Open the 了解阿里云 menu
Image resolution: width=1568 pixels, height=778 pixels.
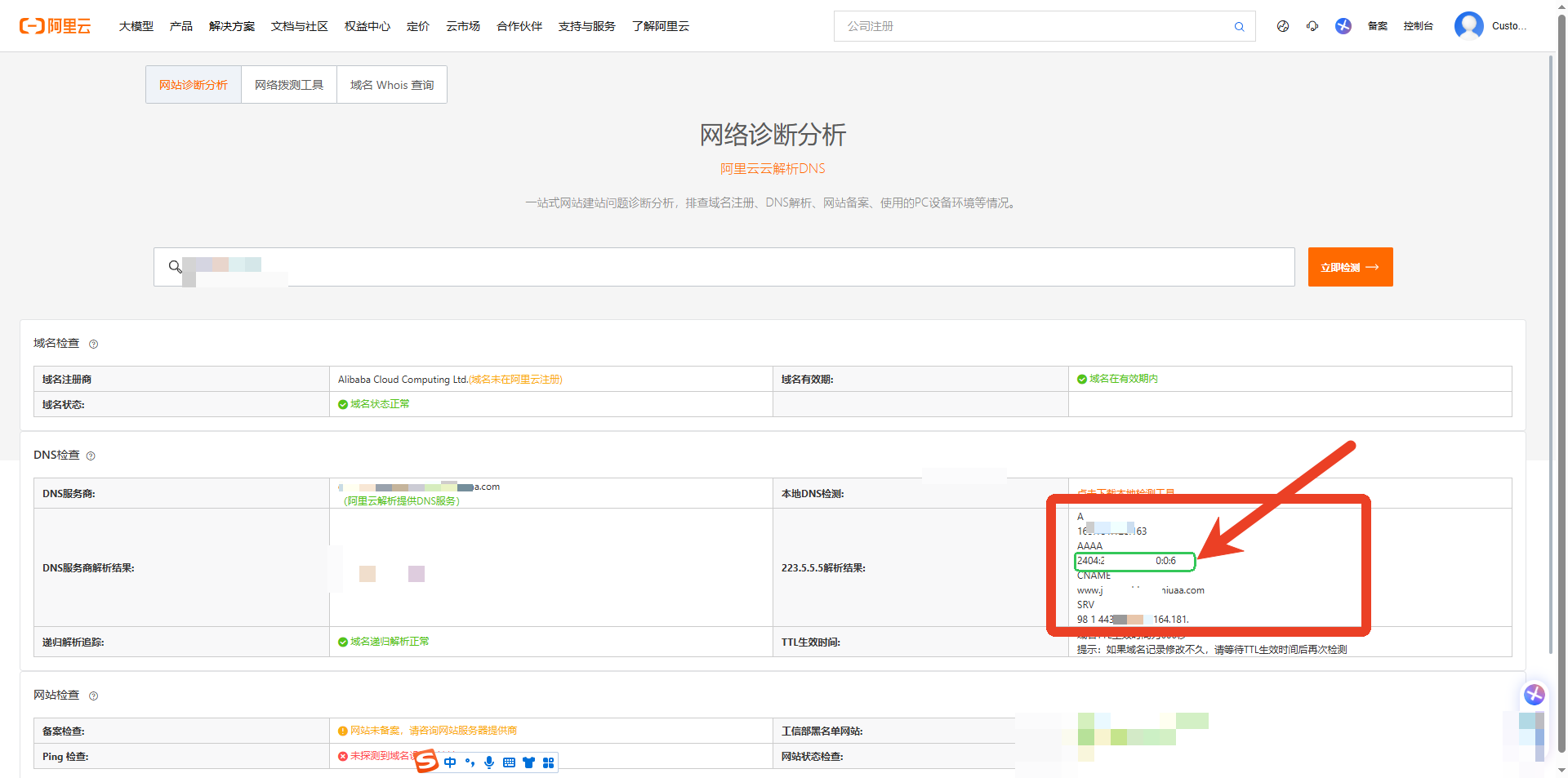tap(661, 26)
